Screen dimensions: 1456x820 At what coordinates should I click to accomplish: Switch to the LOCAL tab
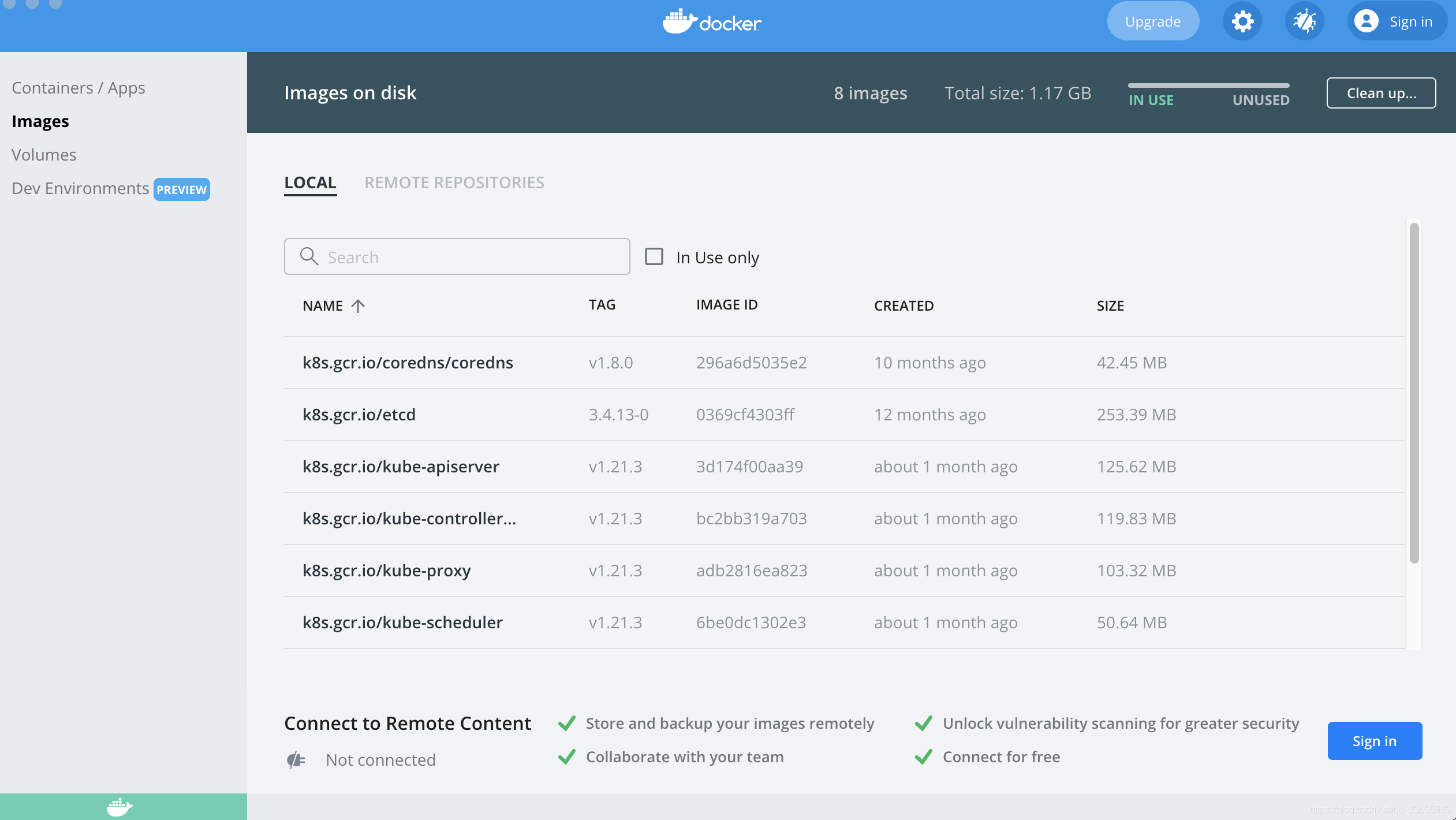[x=310, y=182]
